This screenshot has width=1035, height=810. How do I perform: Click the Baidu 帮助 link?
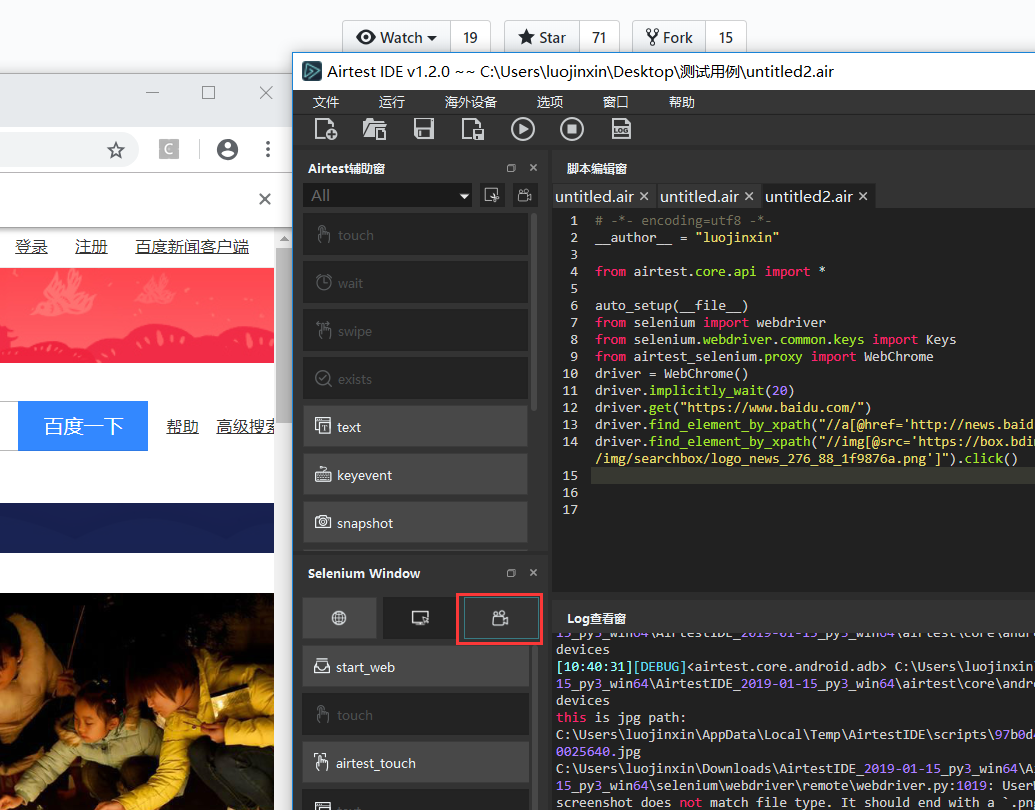coord(182,427)
